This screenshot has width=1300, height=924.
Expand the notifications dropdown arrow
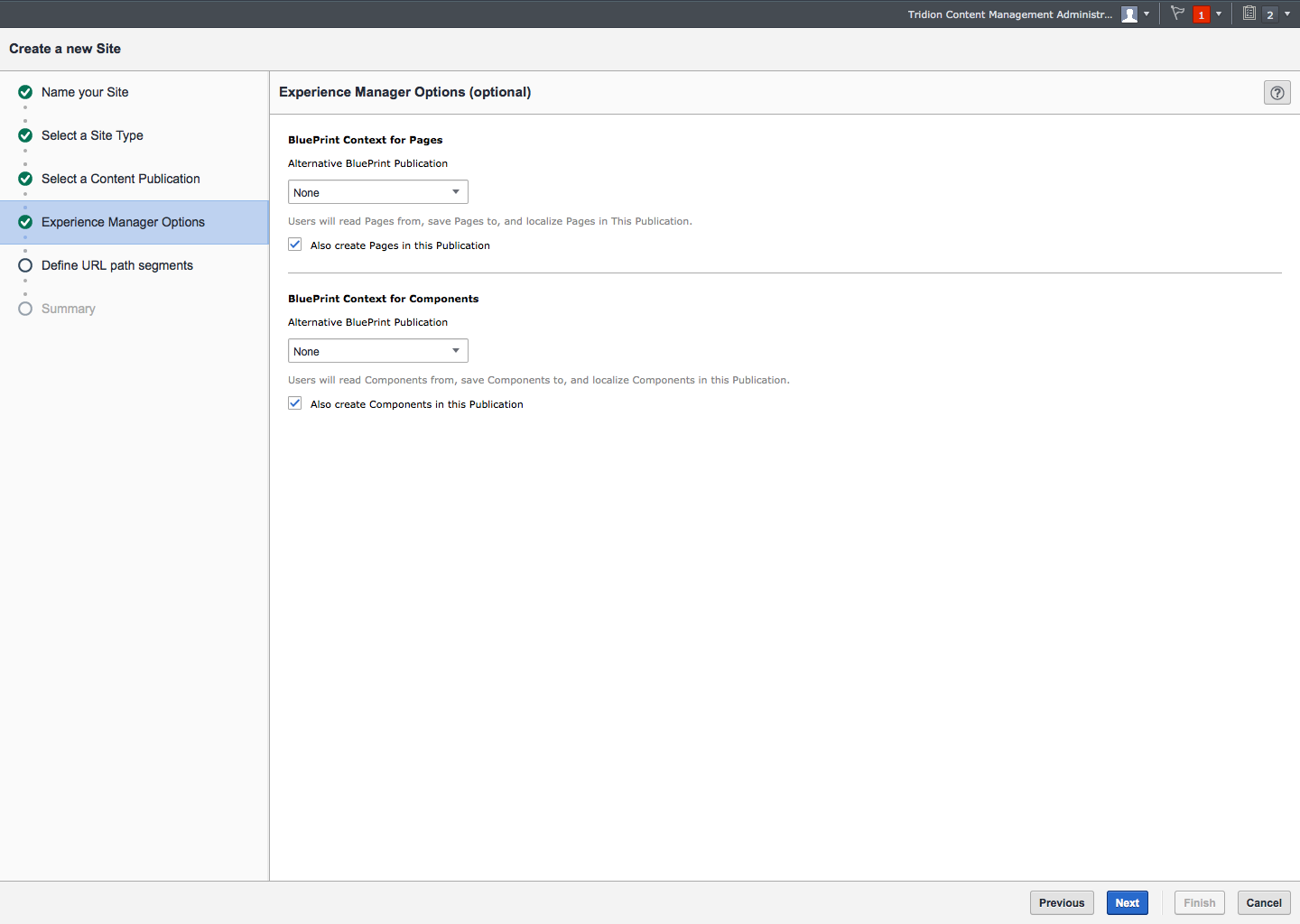click(x=1219, y=14)
